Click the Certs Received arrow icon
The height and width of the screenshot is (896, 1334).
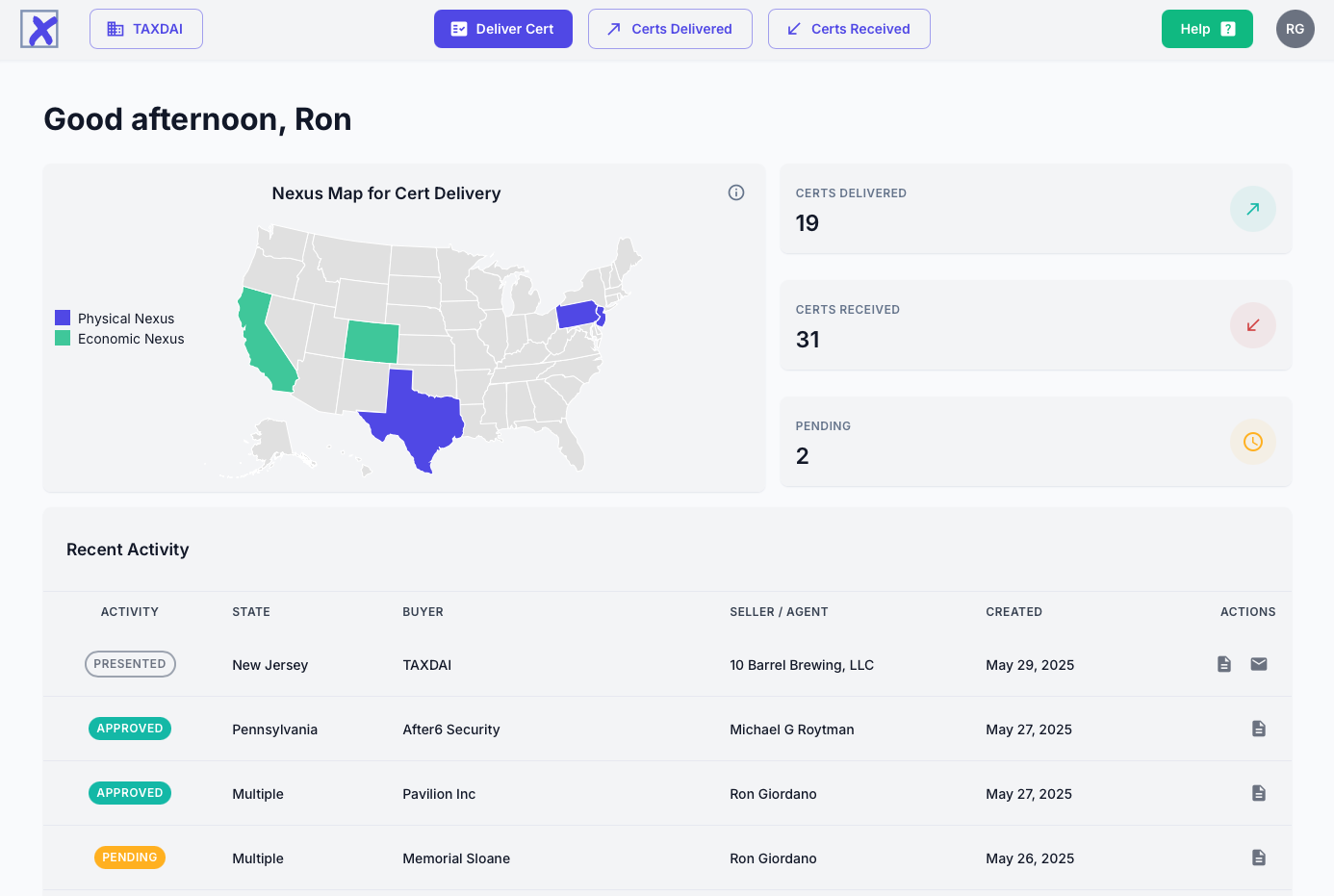pyautogui.click(x=1252, y=325)
